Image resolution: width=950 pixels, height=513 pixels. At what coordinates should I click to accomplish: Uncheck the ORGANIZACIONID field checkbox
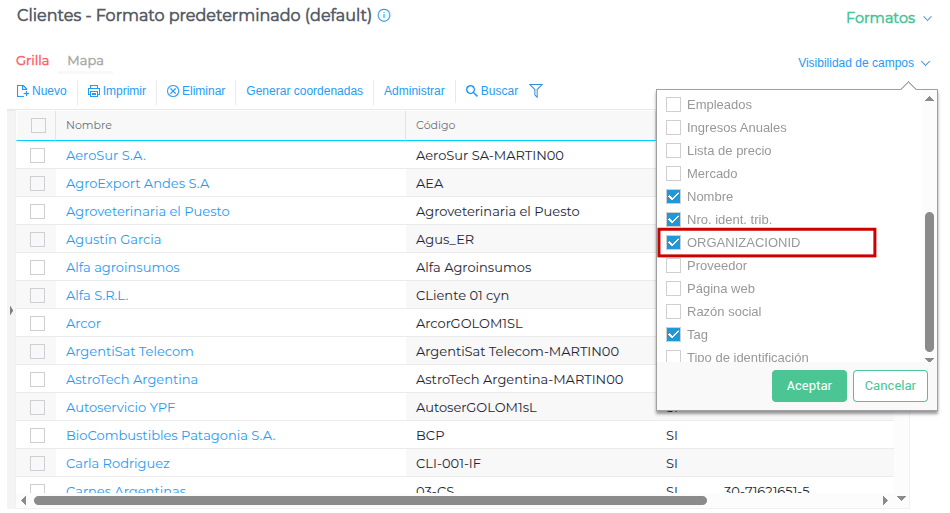click(674, 243)
